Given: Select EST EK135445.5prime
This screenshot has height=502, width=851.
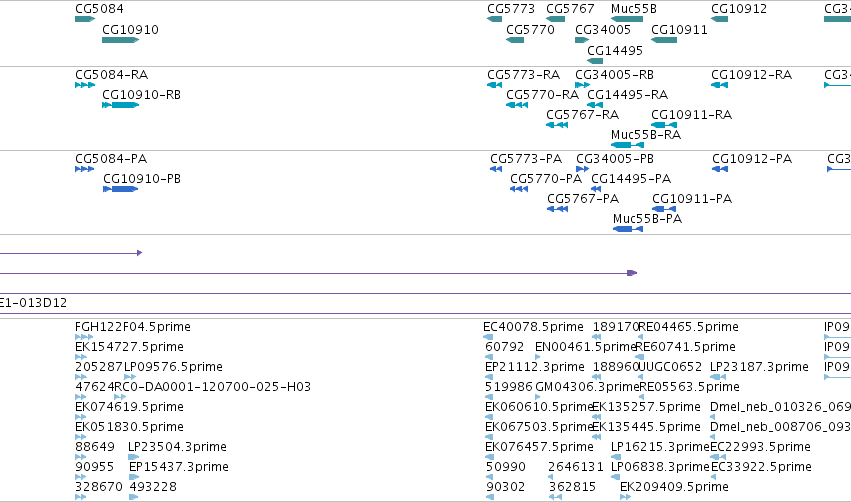Looking at the screenshot, I should (x=596, y=437).
